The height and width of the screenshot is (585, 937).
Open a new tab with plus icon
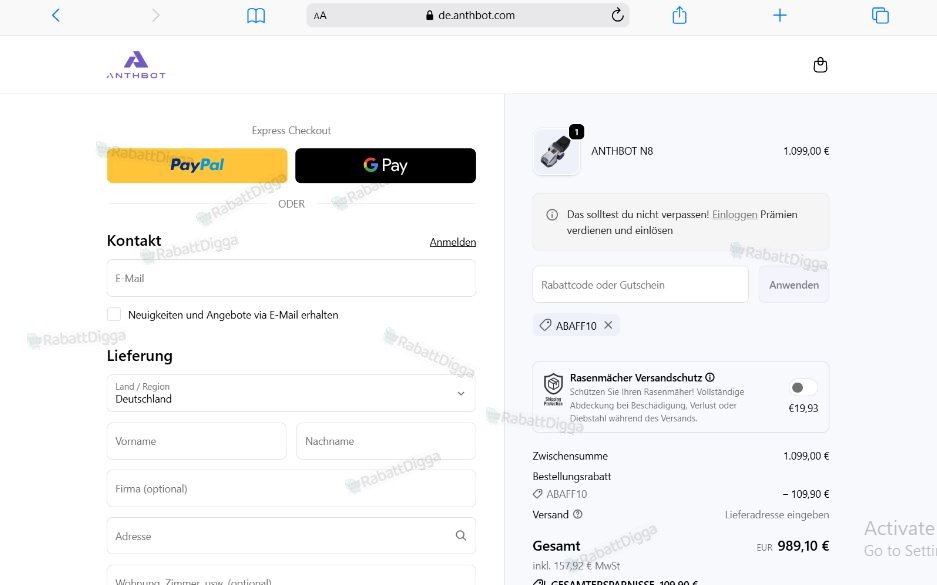pyautogui.click(x=779, y=15)
